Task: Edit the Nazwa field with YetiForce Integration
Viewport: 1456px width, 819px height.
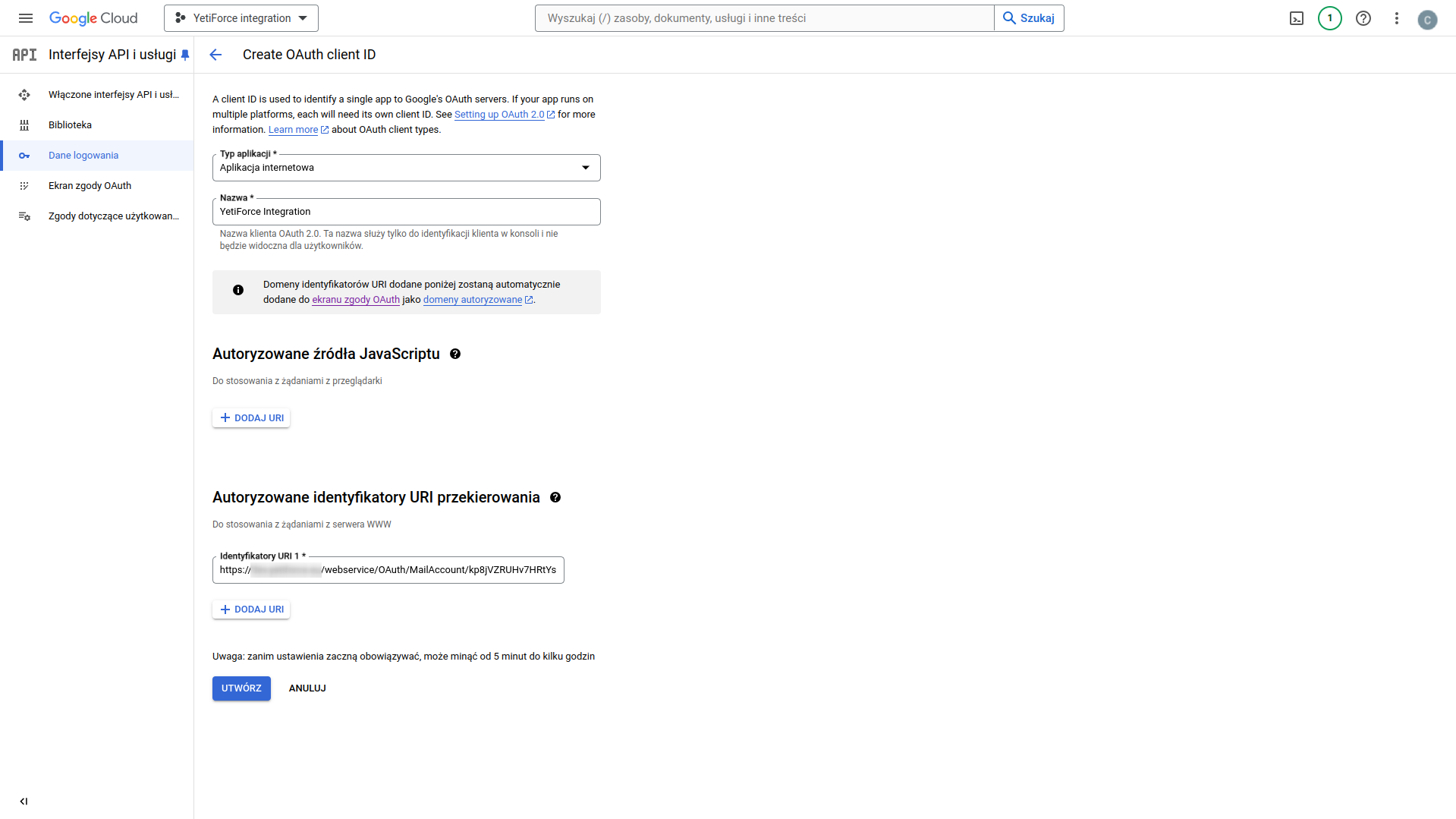Action: (x=407, y=212)
